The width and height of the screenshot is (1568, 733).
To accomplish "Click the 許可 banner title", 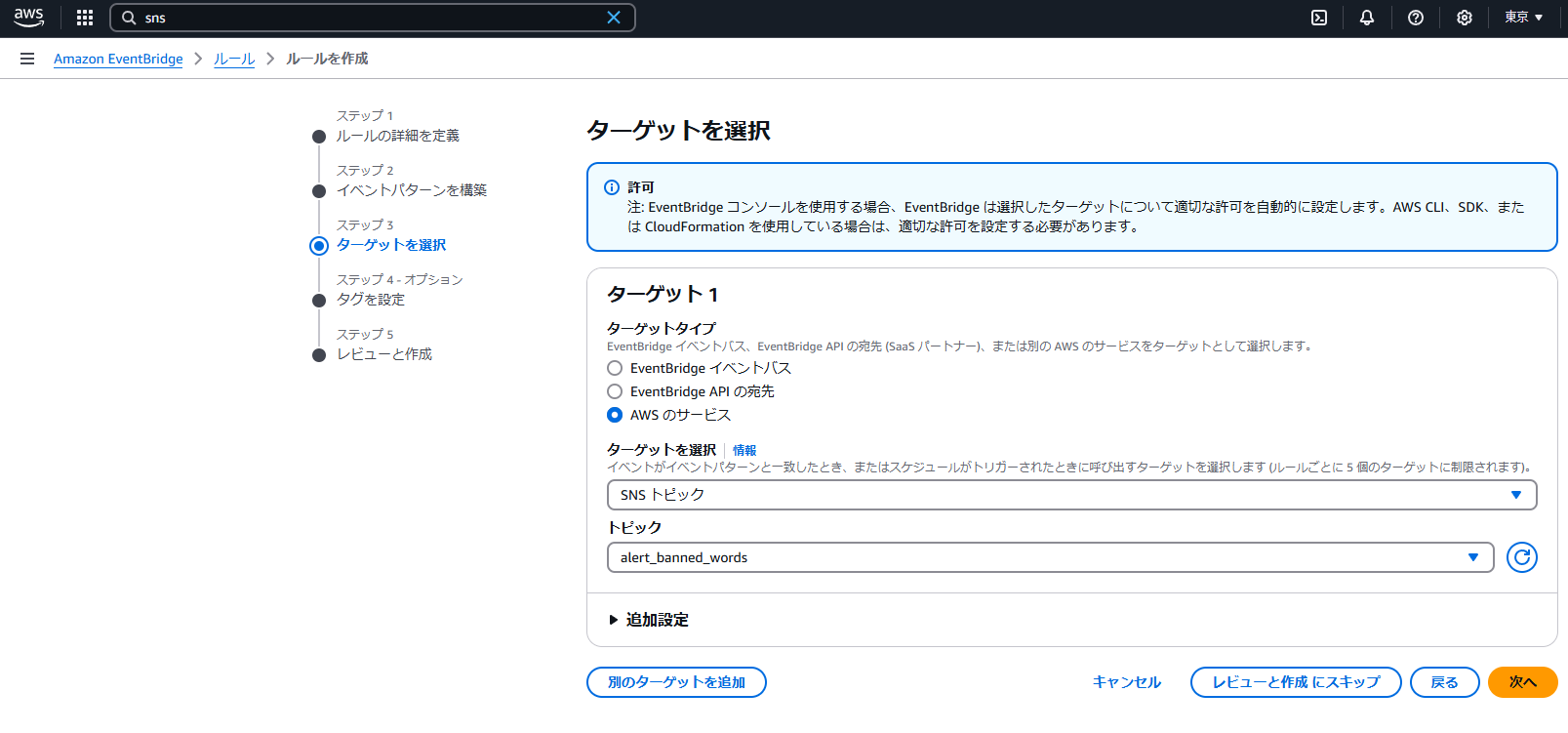I will click(641, 187).
